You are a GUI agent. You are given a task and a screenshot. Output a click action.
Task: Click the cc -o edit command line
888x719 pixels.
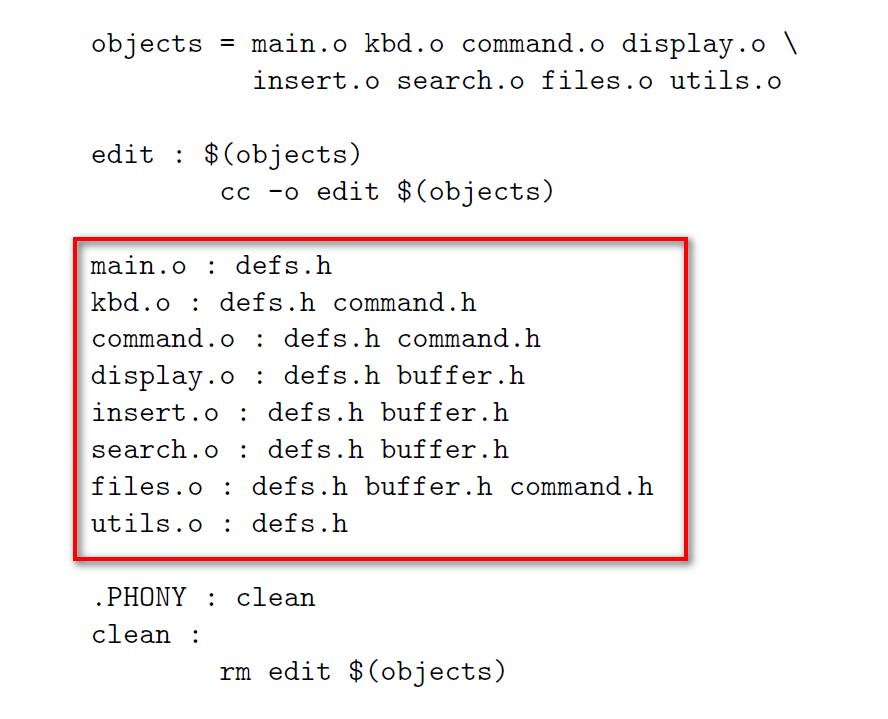click(387, 192)
